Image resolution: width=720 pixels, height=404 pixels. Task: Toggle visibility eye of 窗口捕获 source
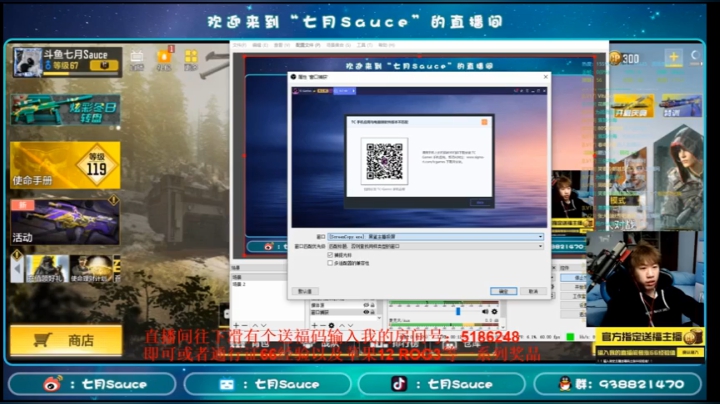pyautogui.click(x=366, y=312)
